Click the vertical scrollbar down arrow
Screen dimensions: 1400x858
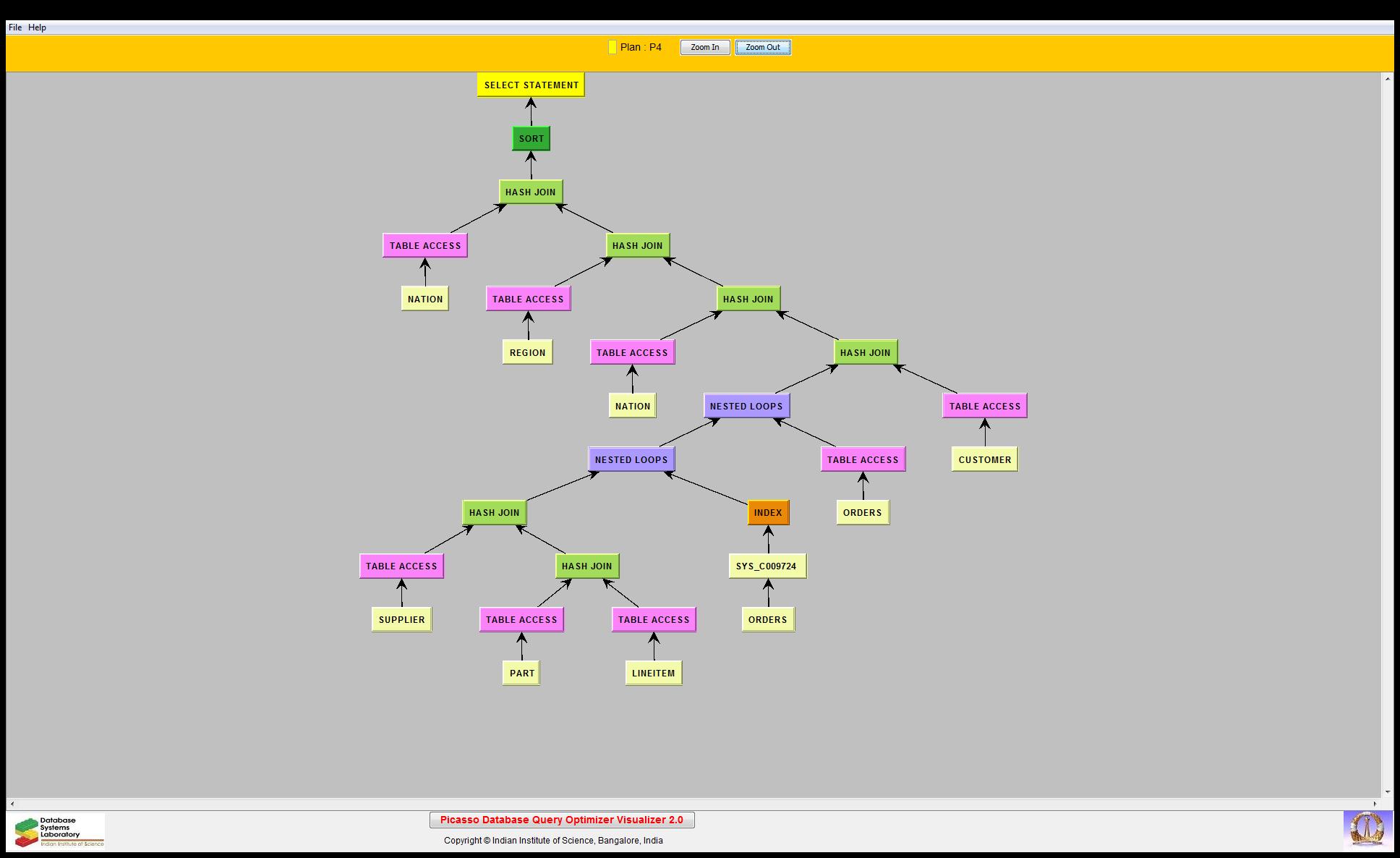coord(1387,791)
